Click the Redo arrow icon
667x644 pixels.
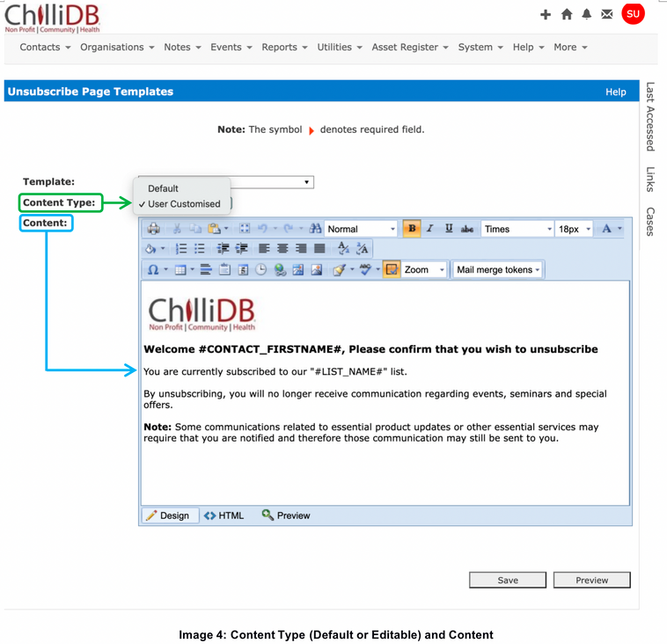288,229
